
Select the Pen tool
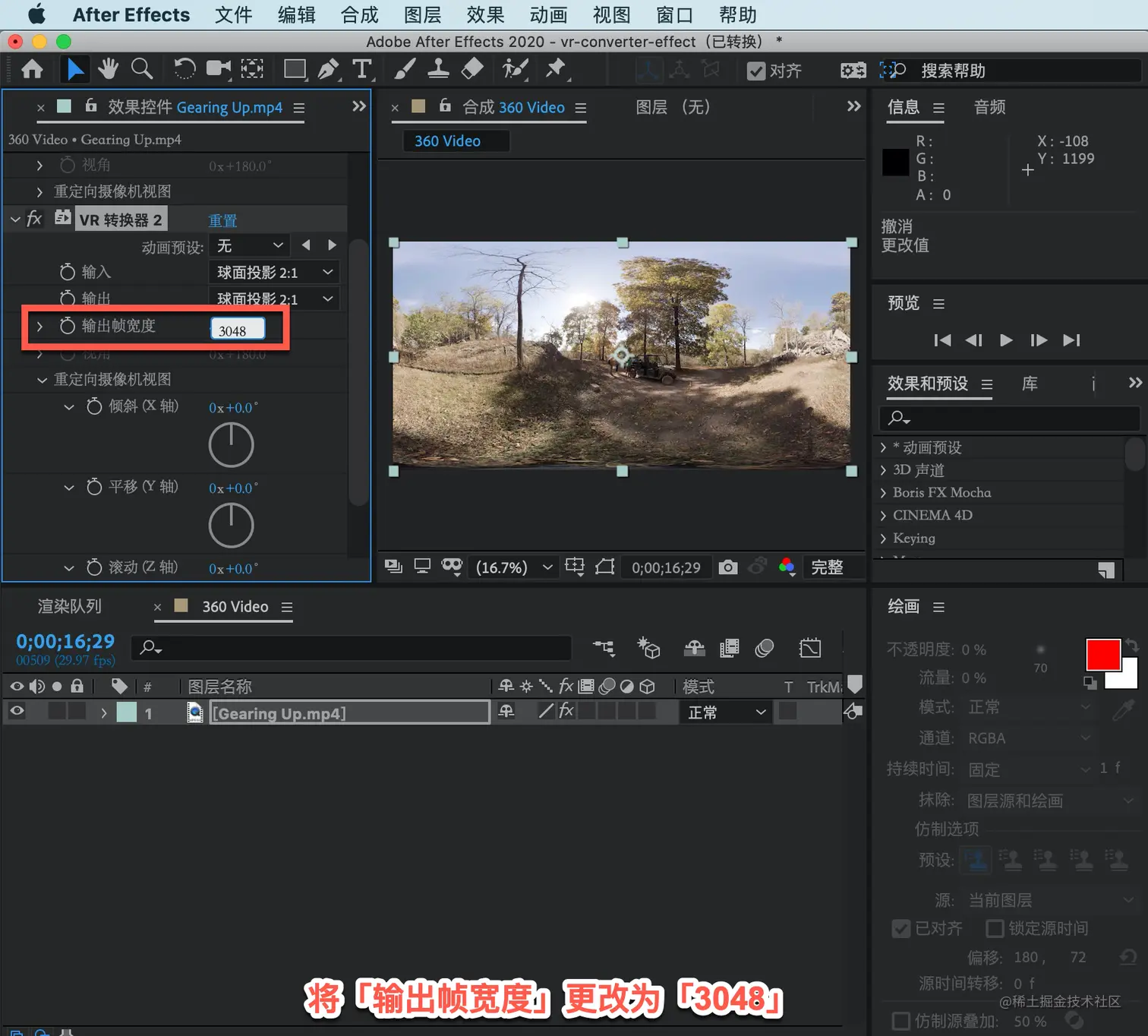[329, 69]
